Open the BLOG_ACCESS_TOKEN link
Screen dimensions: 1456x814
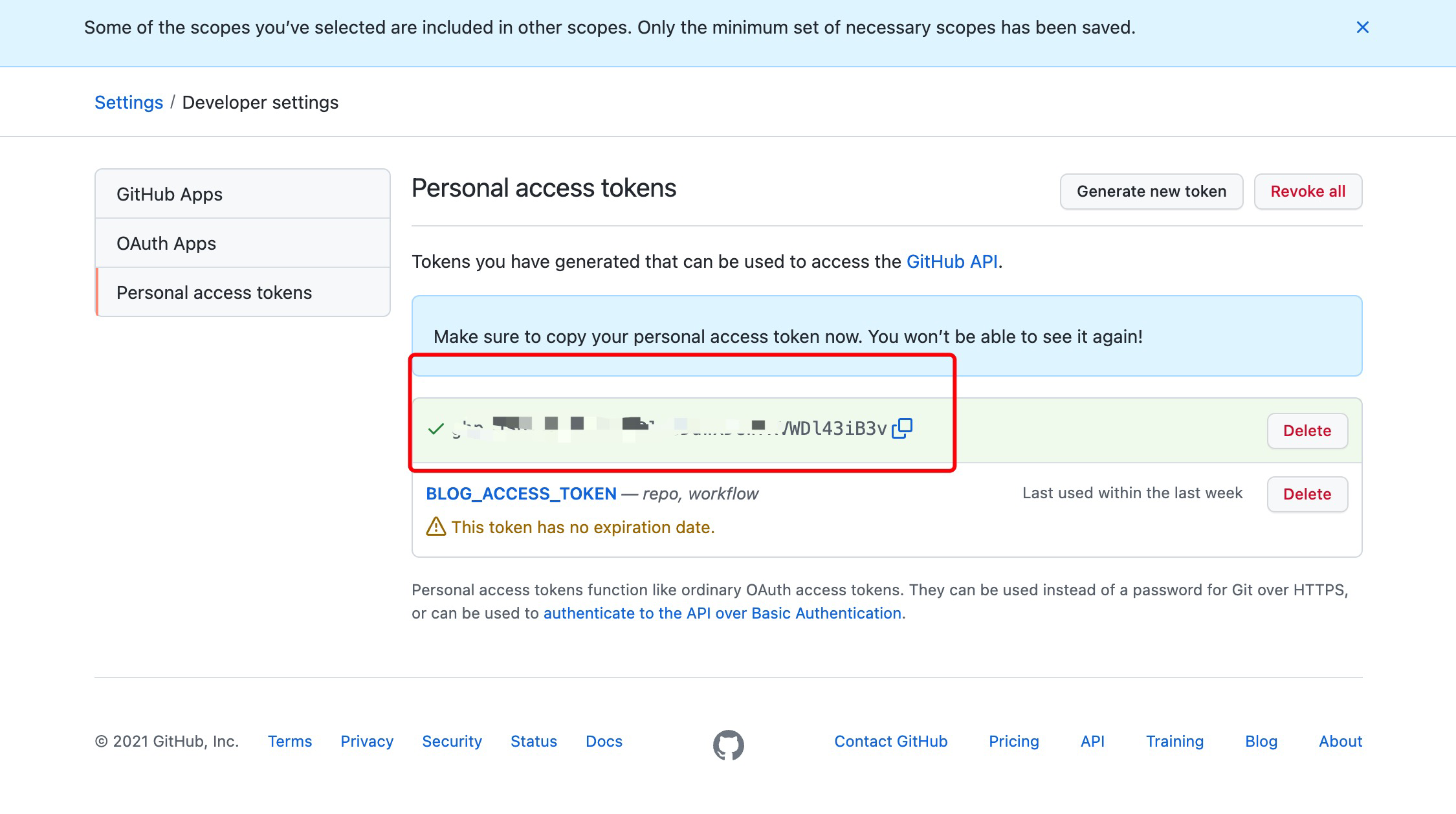click(x=521, y=494)
